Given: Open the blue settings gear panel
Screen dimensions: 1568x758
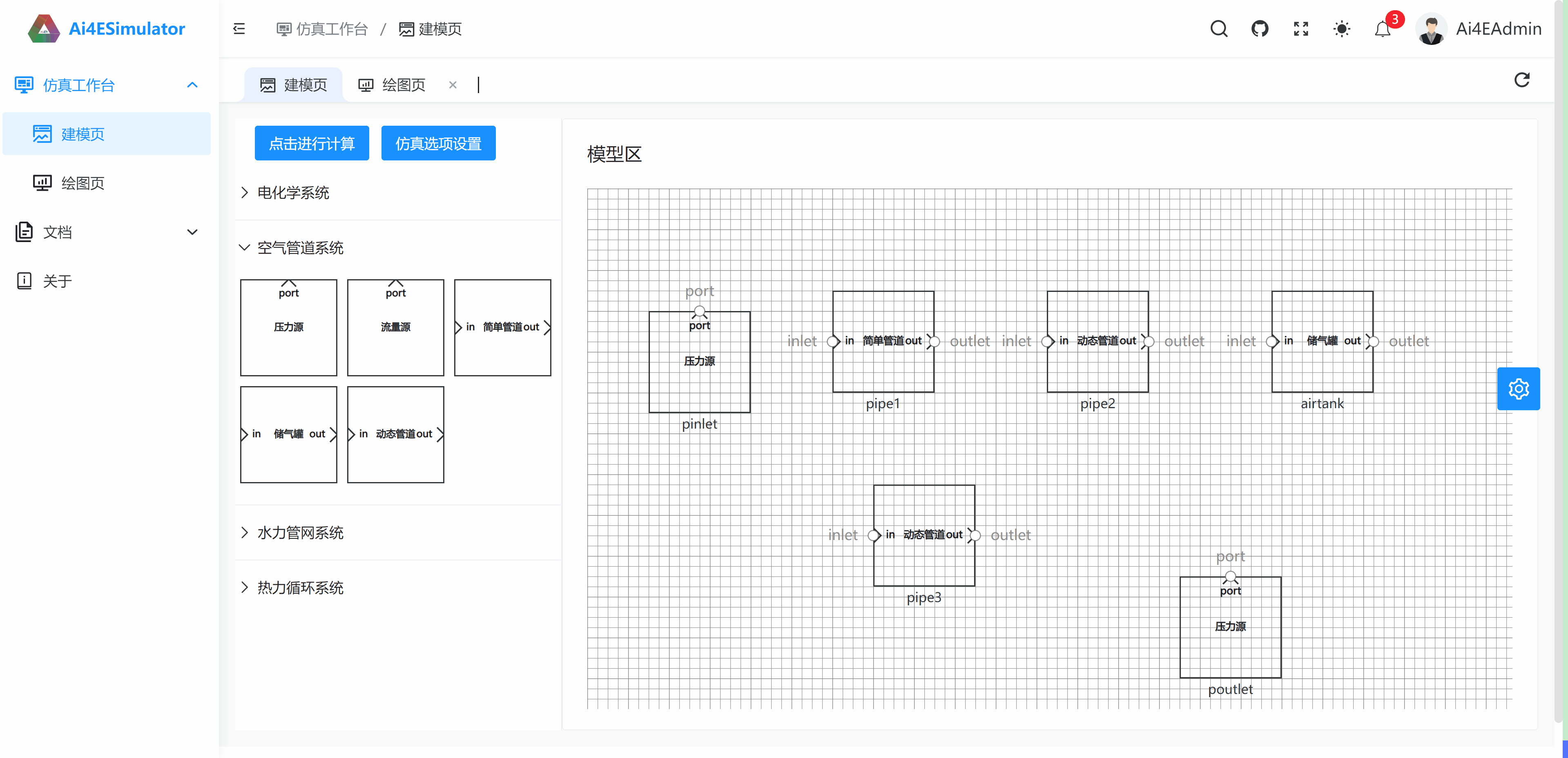Looking at the screenshot, I should (1518, 389).
